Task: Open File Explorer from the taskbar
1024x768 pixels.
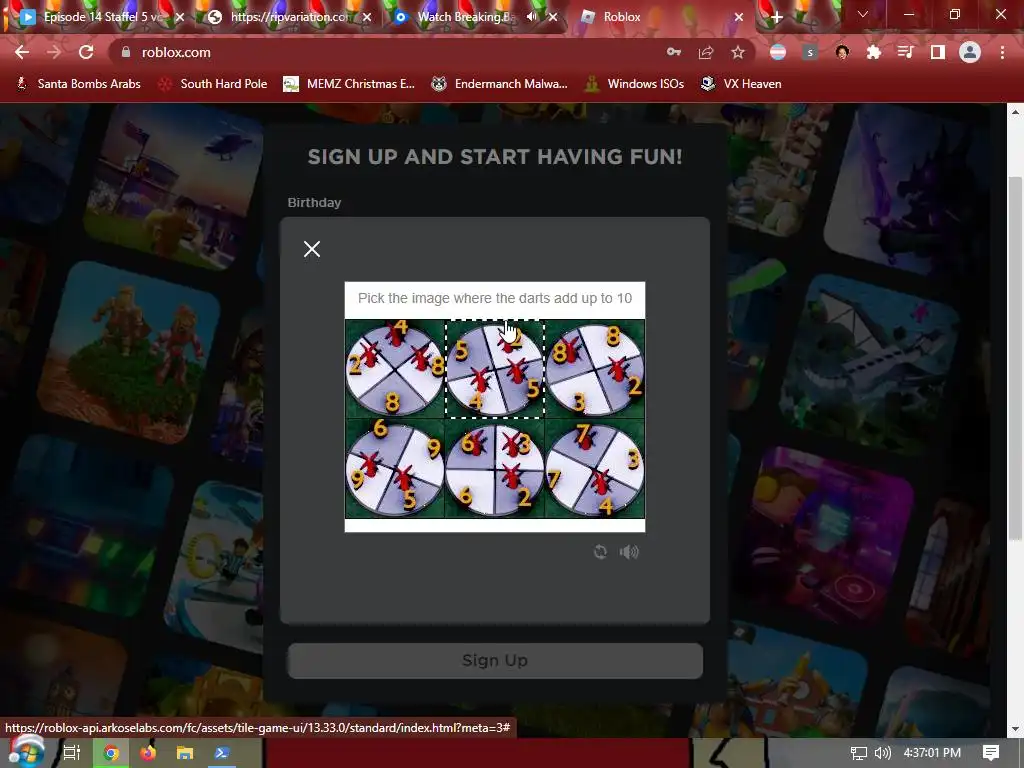Action: [185, 753]
